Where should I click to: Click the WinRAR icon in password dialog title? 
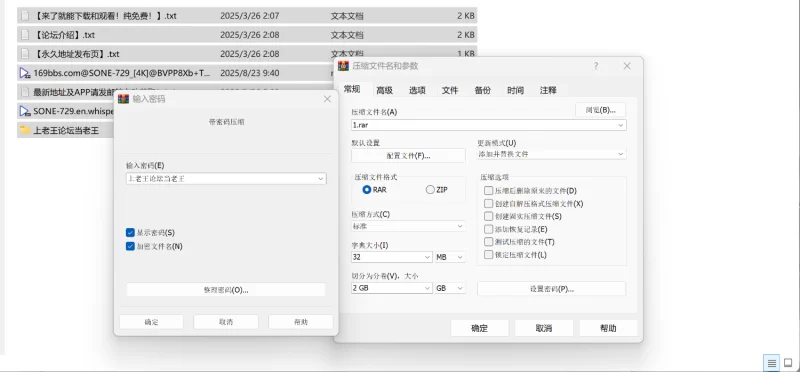click(123, 99)
